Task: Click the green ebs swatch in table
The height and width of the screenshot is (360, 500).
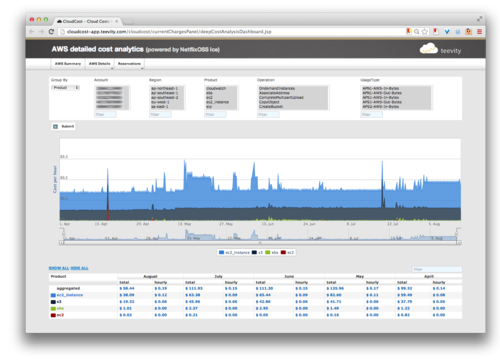Action: click(53, 309)
